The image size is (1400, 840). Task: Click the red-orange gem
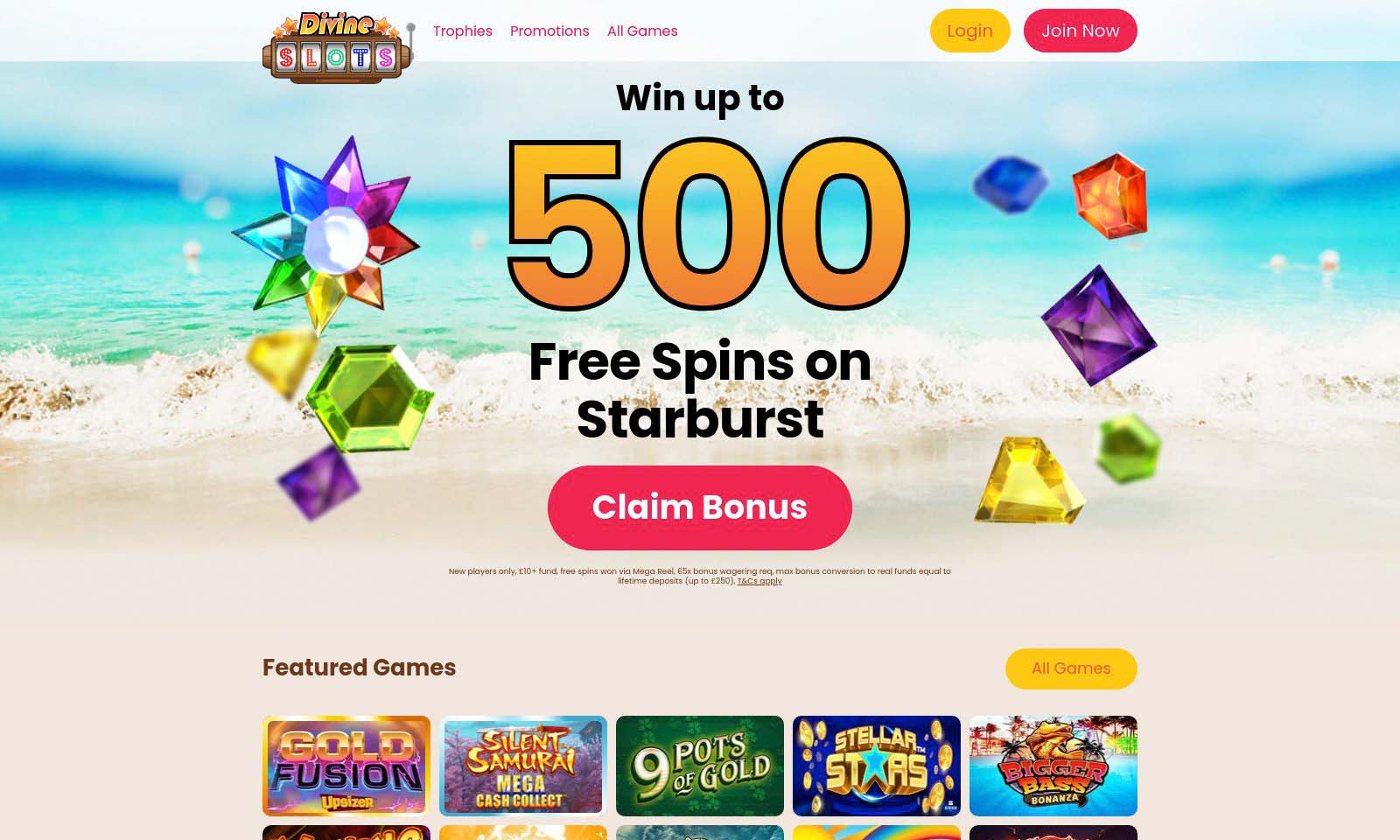coord(1109,196)
